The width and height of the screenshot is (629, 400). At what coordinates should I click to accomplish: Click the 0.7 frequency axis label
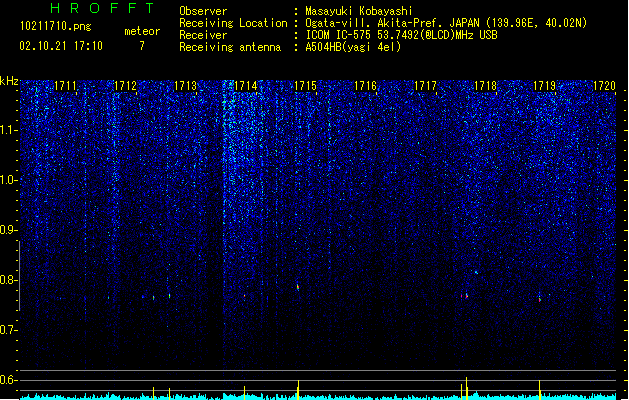(9, 330)
